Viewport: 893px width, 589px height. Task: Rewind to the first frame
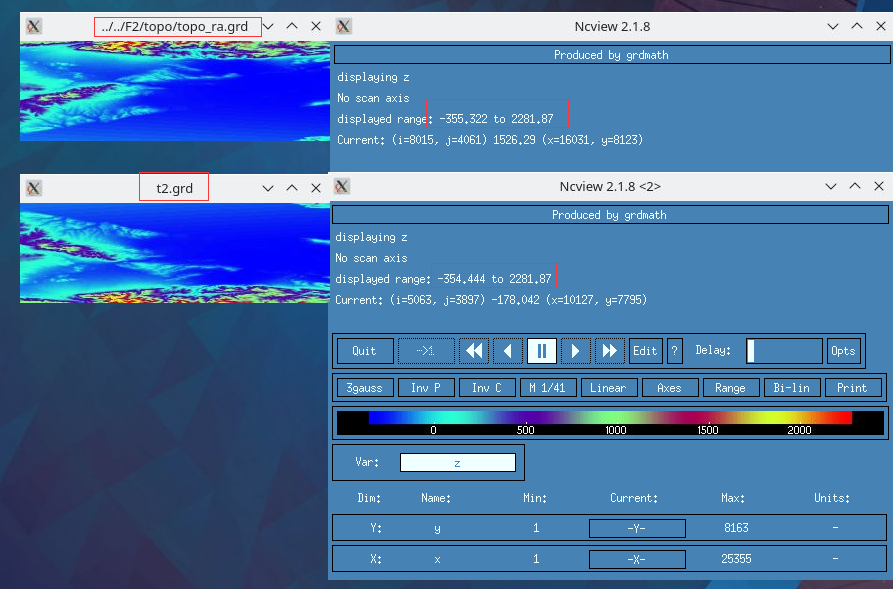point(474,350)
